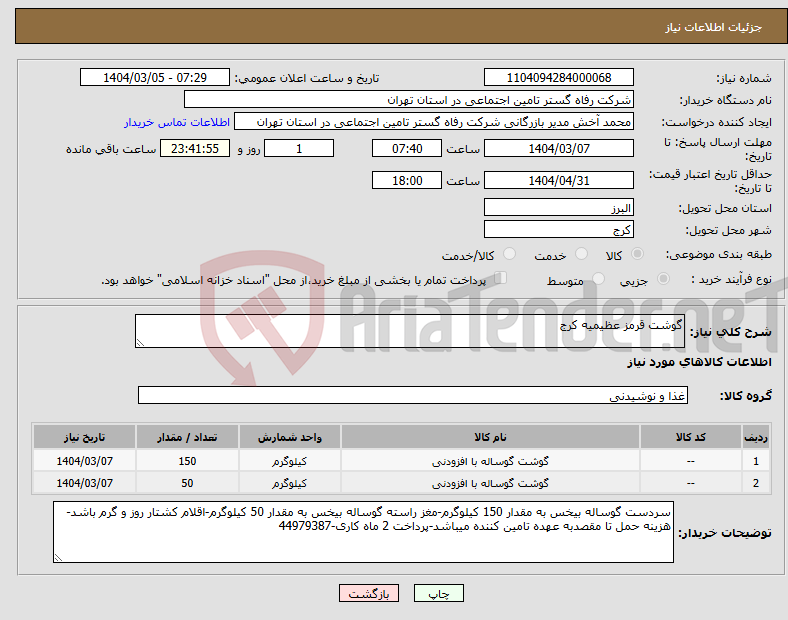Toggle the Islamic treasury payment checkbox
The image size is (788, 620).
[501, 278]
